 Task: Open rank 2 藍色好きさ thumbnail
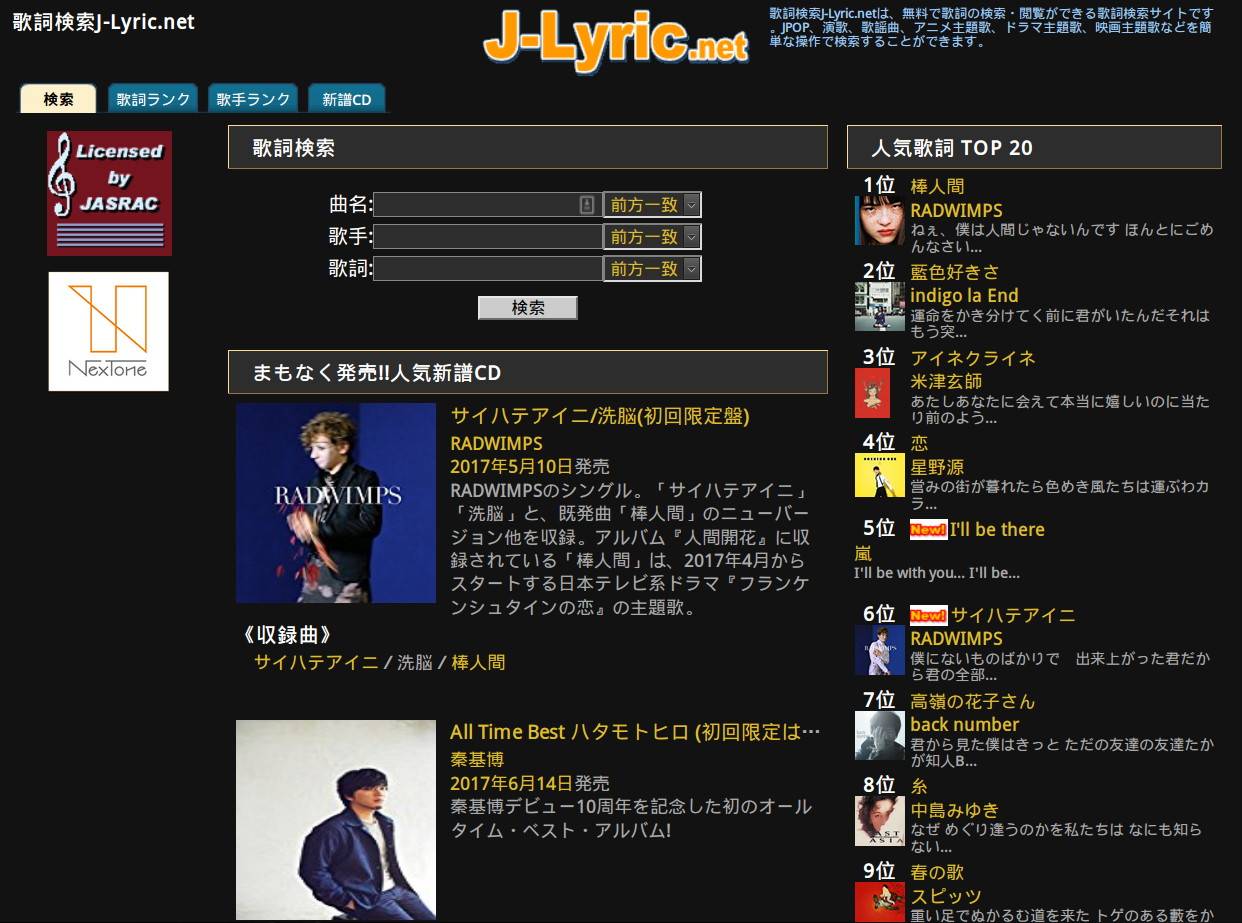click(880, 306)
